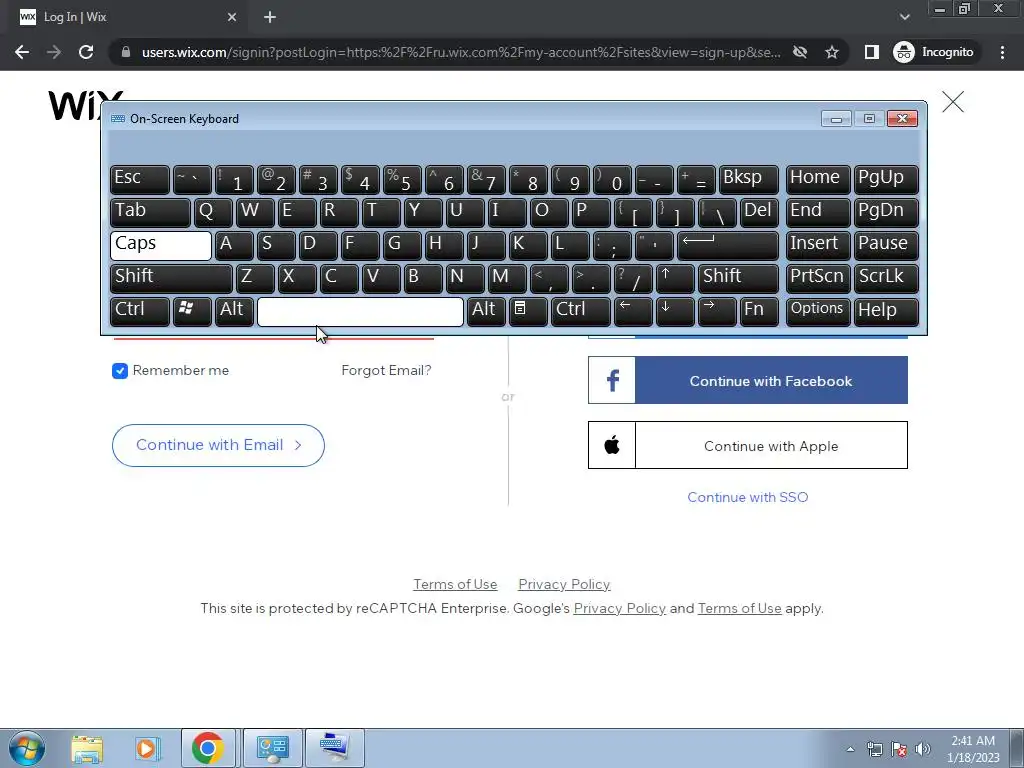Click the Del key
1024x768 pixels.
[x=760, y=213]
